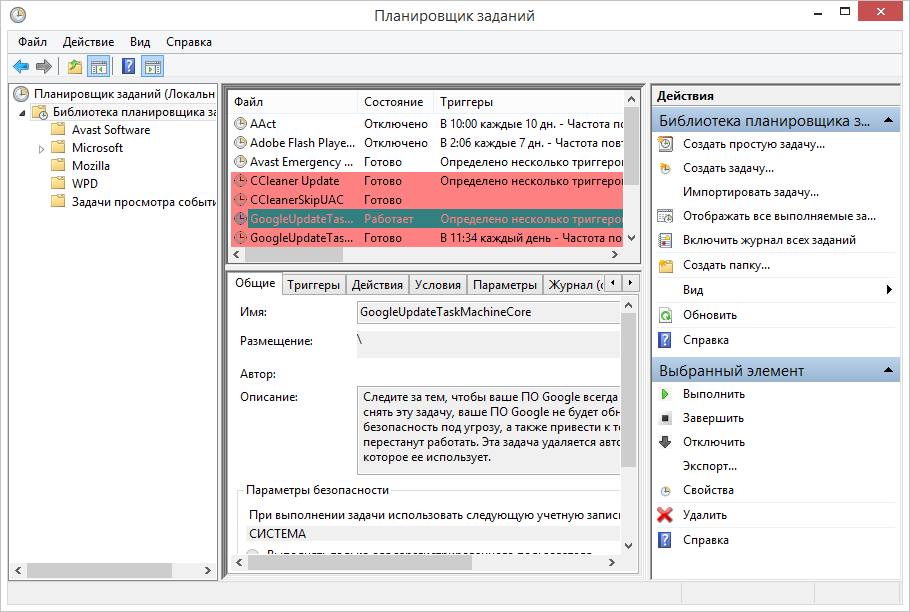Click the clock icon of the AAct task

coord(240,124)
